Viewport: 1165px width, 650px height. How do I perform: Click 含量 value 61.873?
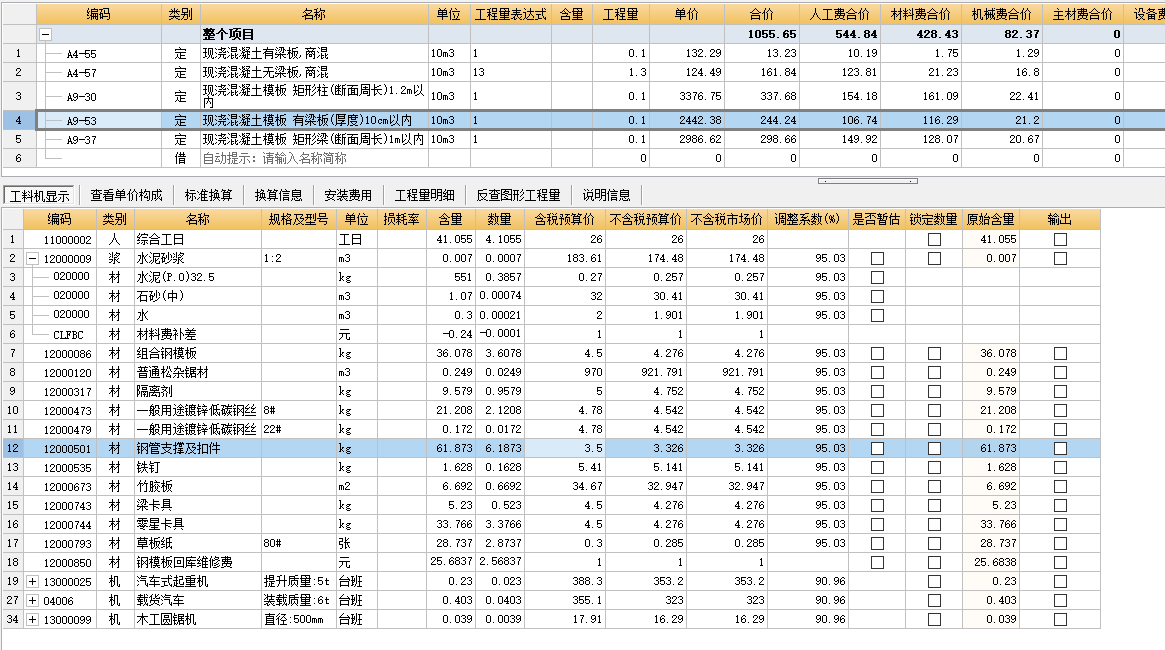coord(454,449)
